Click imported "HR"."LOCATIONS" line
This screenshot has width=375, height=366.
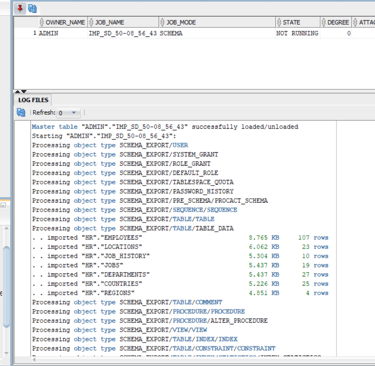click(180, 247)
